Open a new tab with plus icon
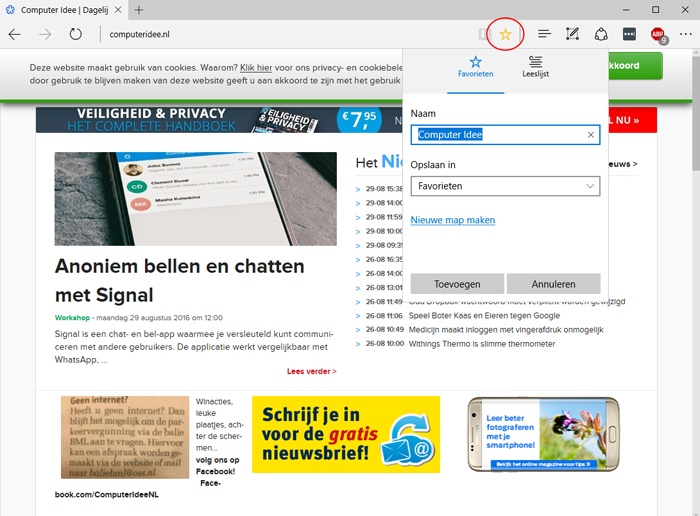Viewport: 700px width, 516px height. [139, 10]
